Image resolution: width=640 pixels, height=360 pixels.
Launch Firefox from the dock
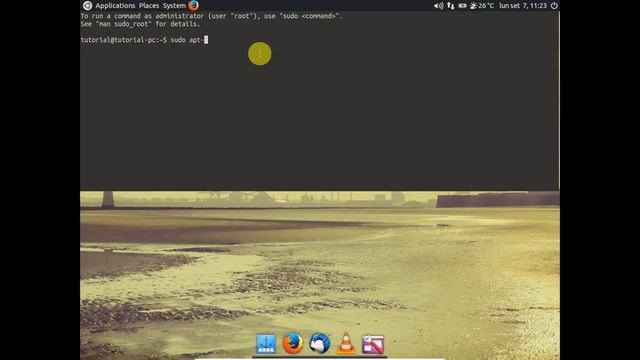293,343
